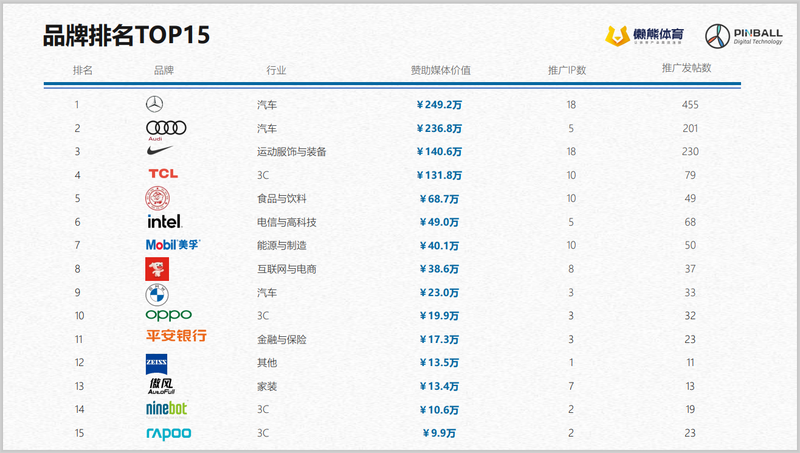800x453 pixels.
Task: Click the 赞助媒体价值 column header
Action: pyautogui.click(x=440, y=71)
